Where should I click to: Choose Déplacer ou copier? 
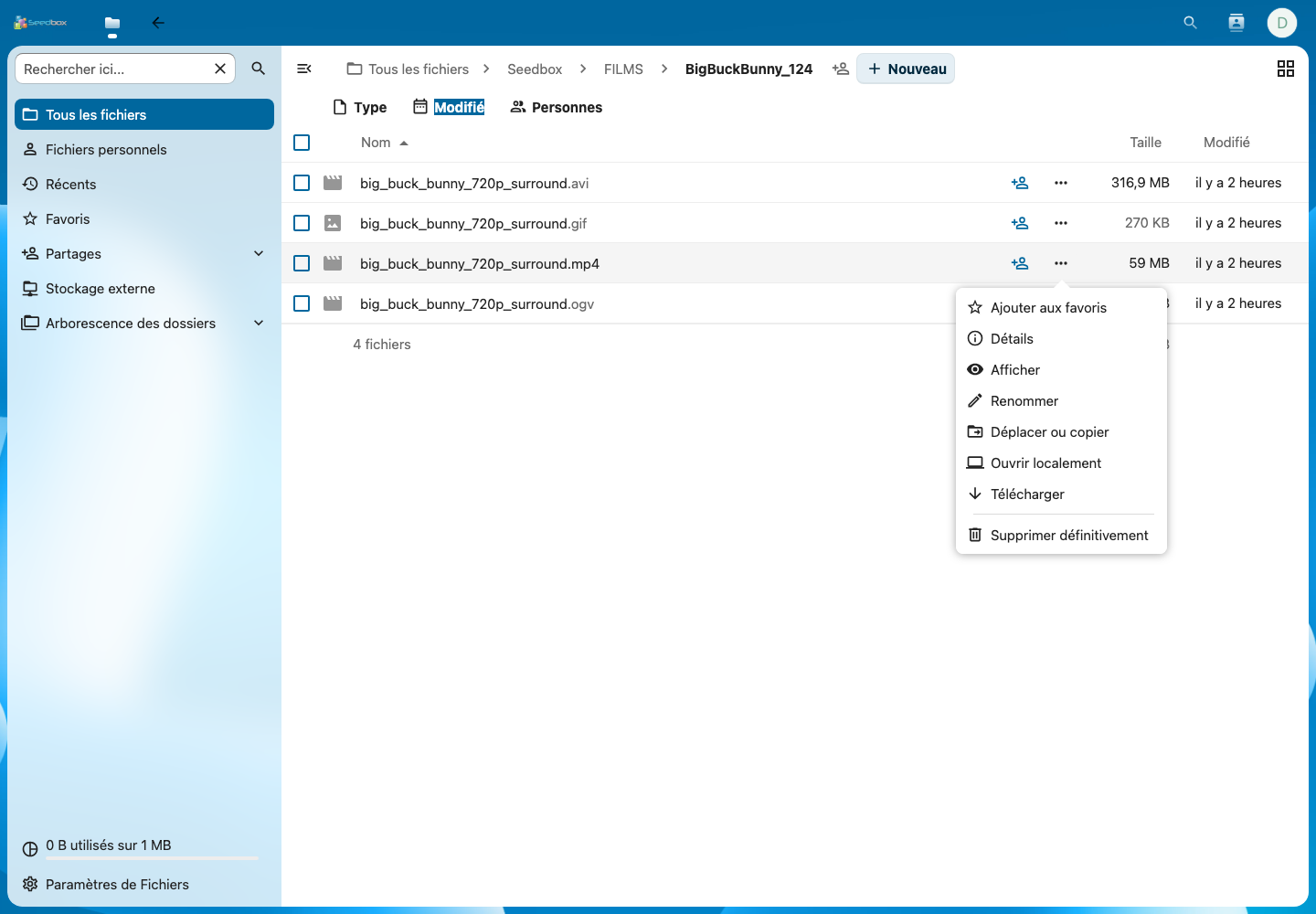1061,432
